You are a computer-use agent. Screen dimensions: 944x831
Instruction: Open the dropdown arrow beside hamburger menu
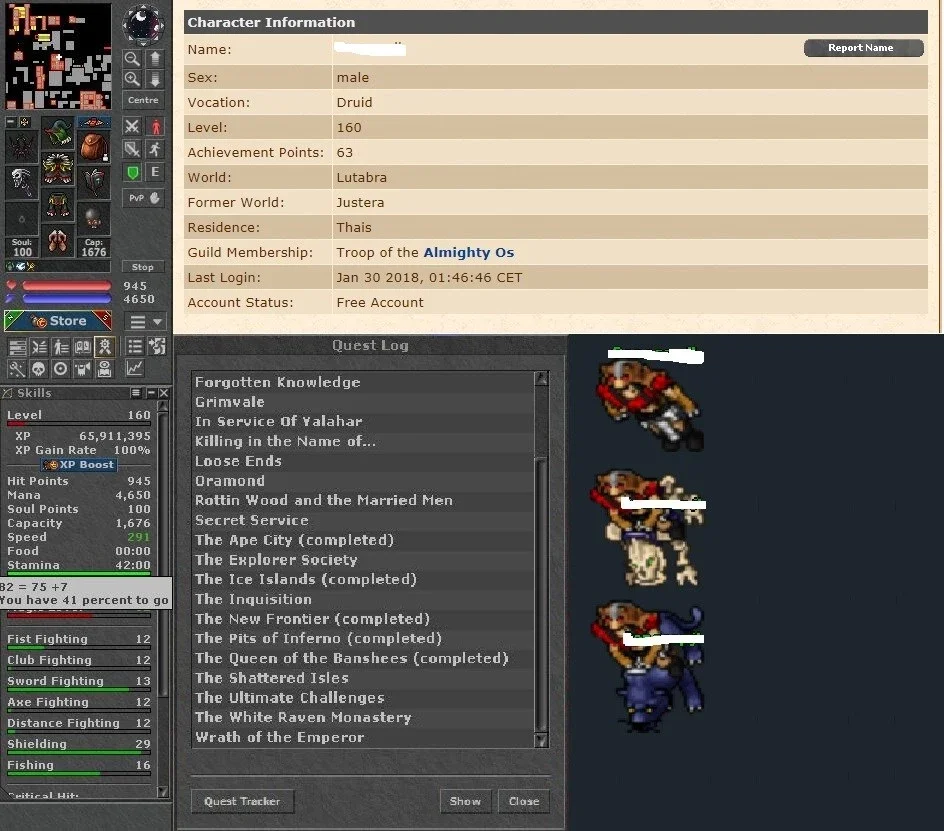pyautogui.click(x=158, y=322)
